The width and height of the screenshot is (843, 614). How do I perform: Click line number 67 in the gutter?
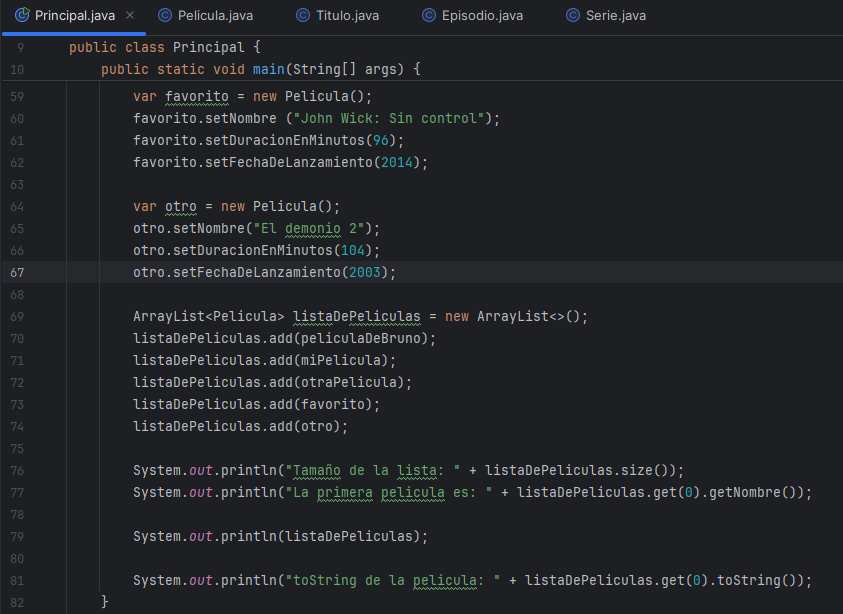click(x=17, y=272)
